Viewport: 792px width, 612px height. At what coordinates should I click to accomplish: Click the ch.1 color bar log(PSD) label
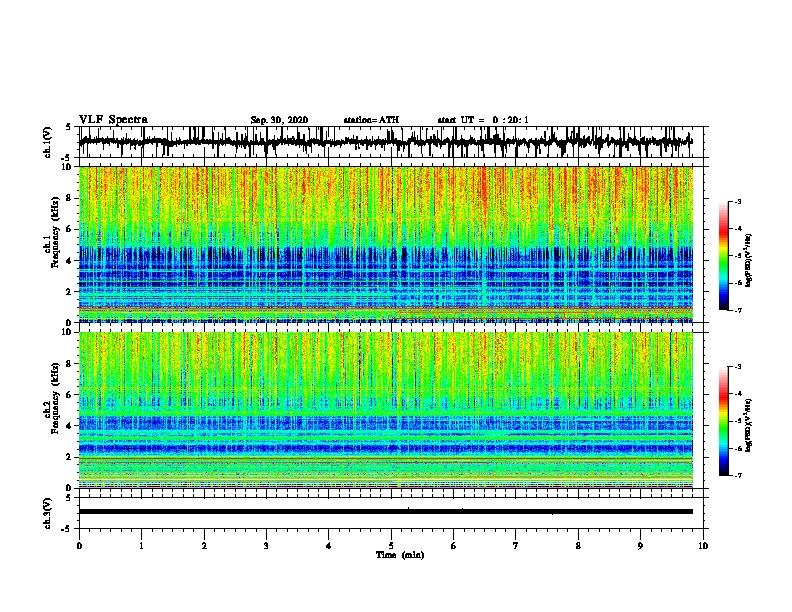[749, 260]
